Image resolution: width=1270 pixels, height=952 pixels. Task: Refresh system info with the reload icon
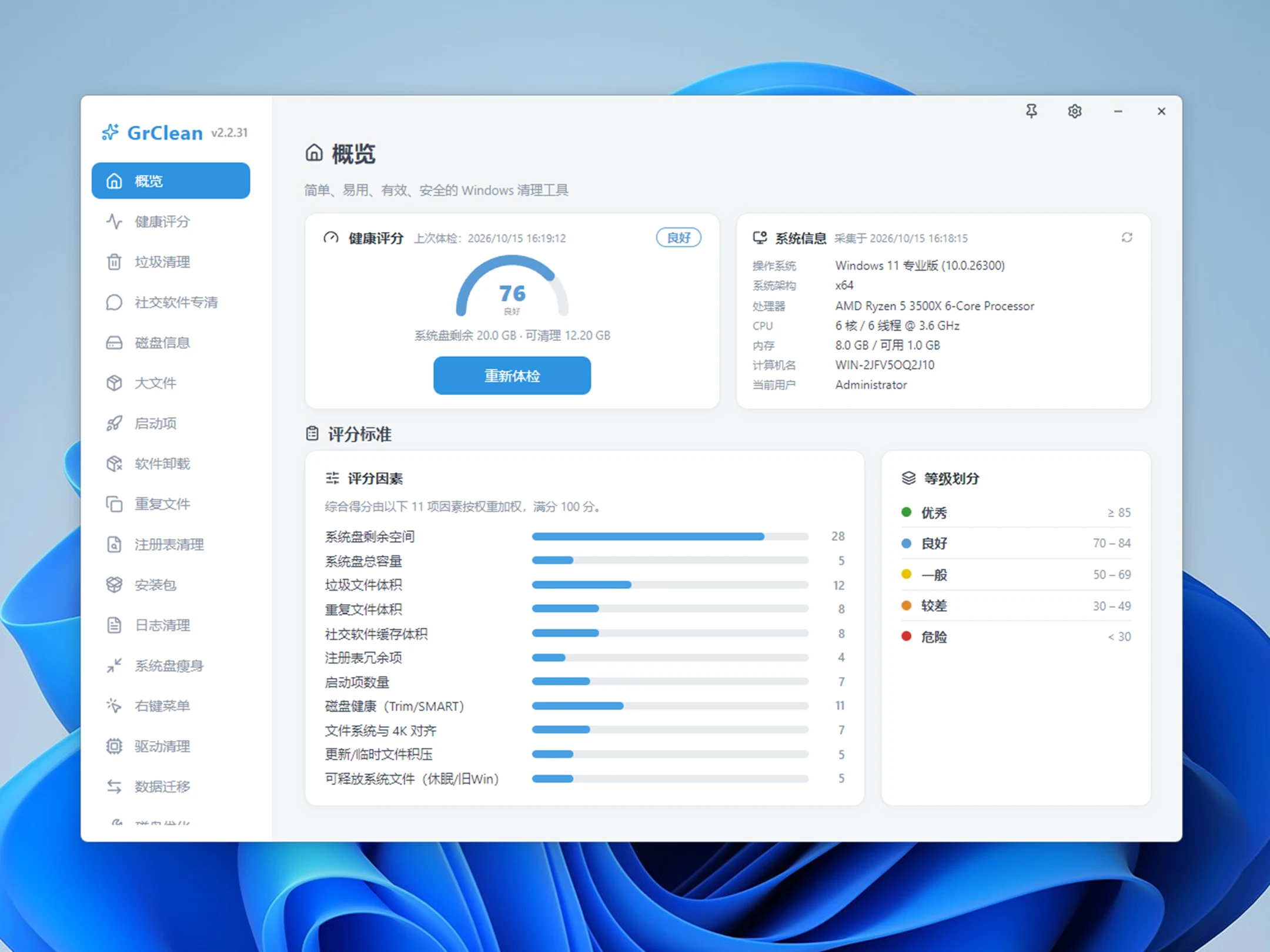[x=1127, y=237]
